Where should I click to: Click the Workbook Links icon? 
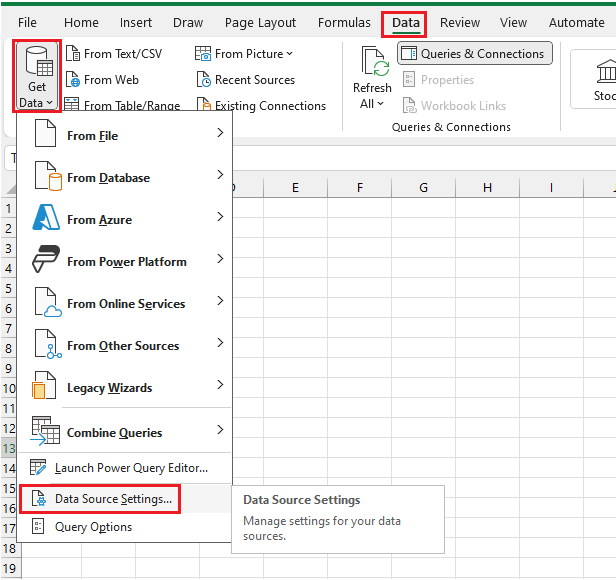409,105
